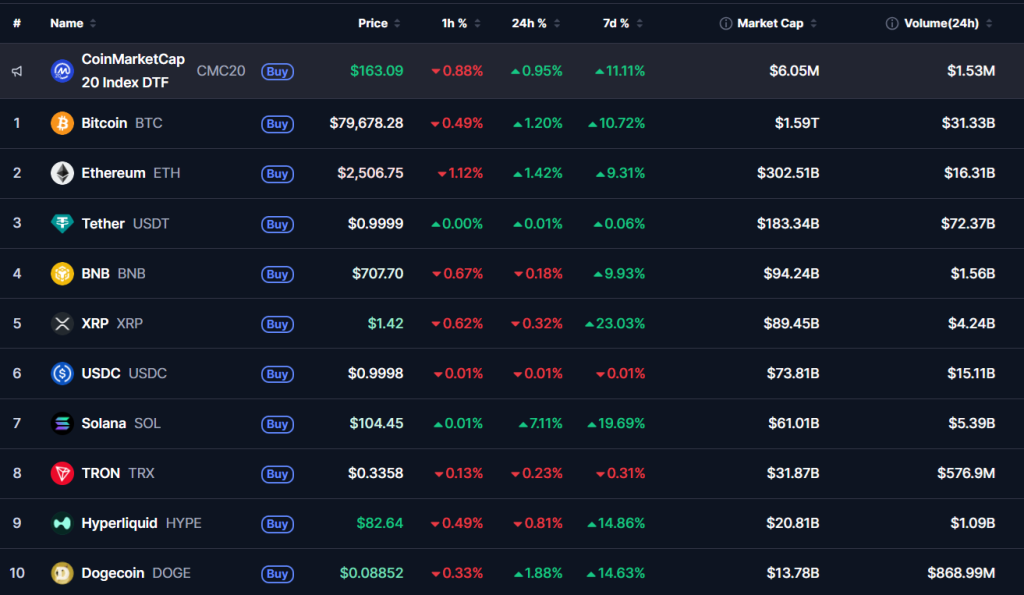Buy CoinMarketCap 20 Index DTF
This screenshot has height=595, width=1024.
pos(278,71)
